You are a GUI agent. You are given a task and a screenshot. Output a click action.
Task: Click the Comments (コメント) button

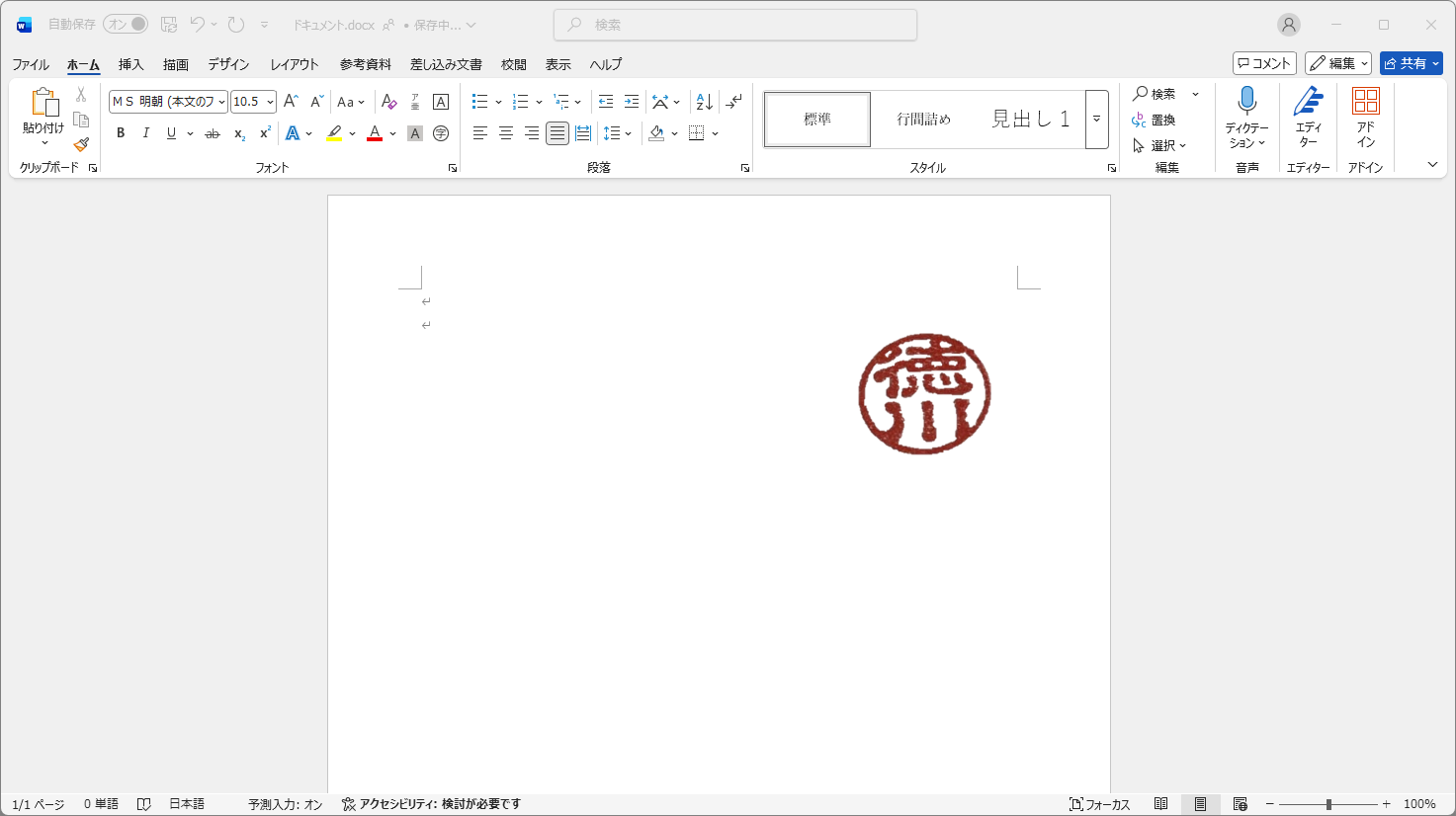coord(1264,63)
